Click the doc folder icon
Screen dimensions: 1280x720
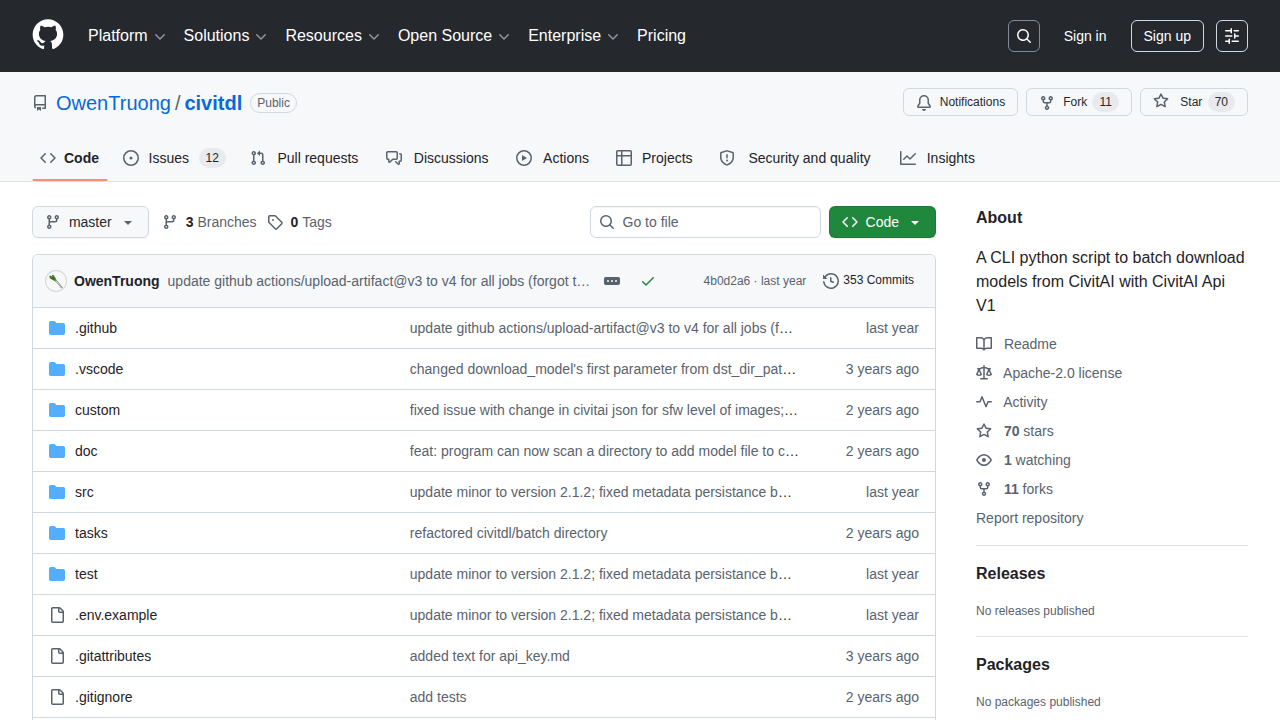click(57, 451)
